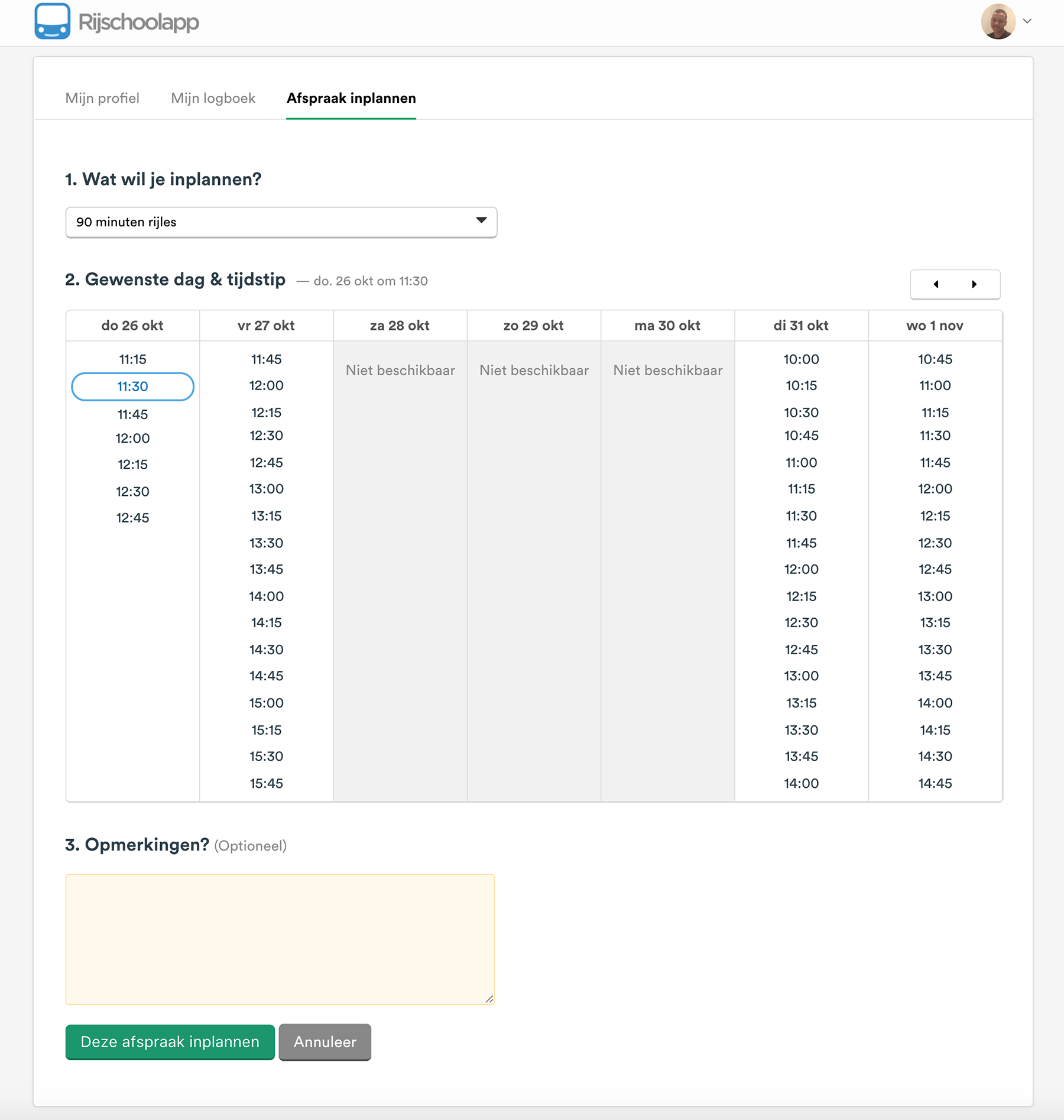1064x1120 pixels.
Task: Pick the 15:45 time on vr 27 okt
Action: pos(266,783)
